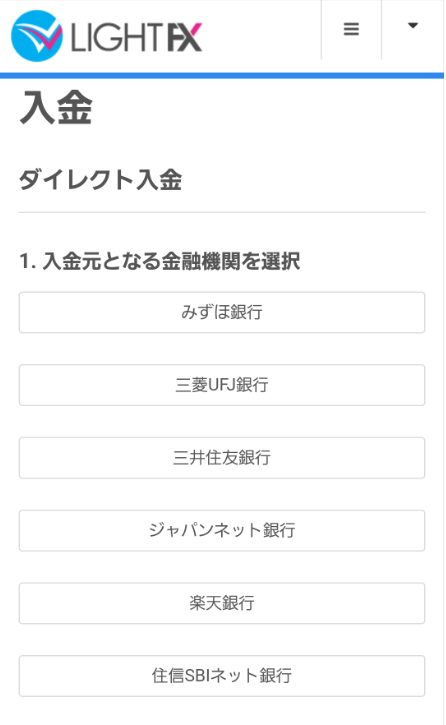This screenshot has height=725, width=446.
Task: Click the step number 1. label
Action: (28, 262)
